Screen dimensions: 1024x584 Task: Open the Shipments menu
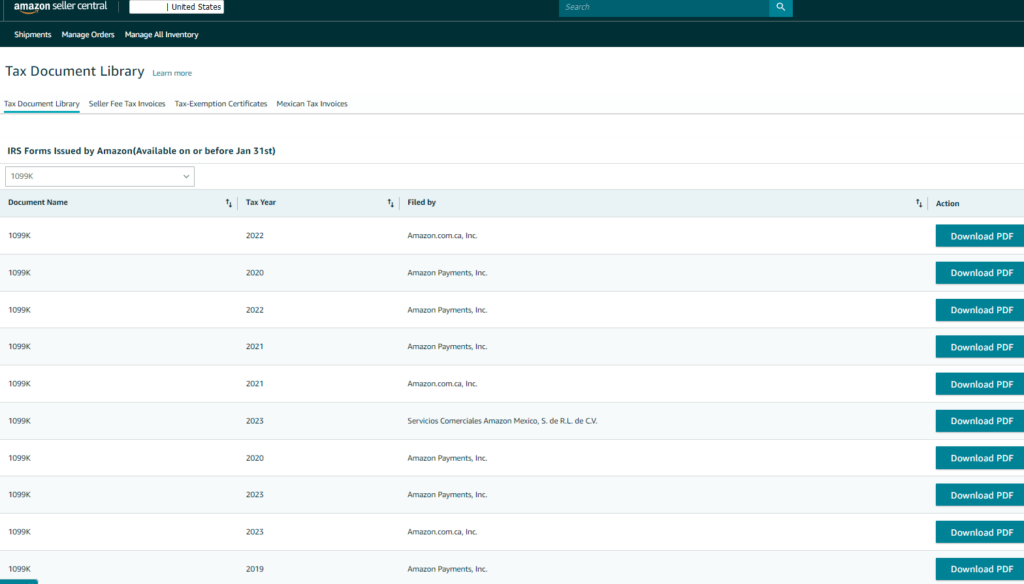coord(33,35)
